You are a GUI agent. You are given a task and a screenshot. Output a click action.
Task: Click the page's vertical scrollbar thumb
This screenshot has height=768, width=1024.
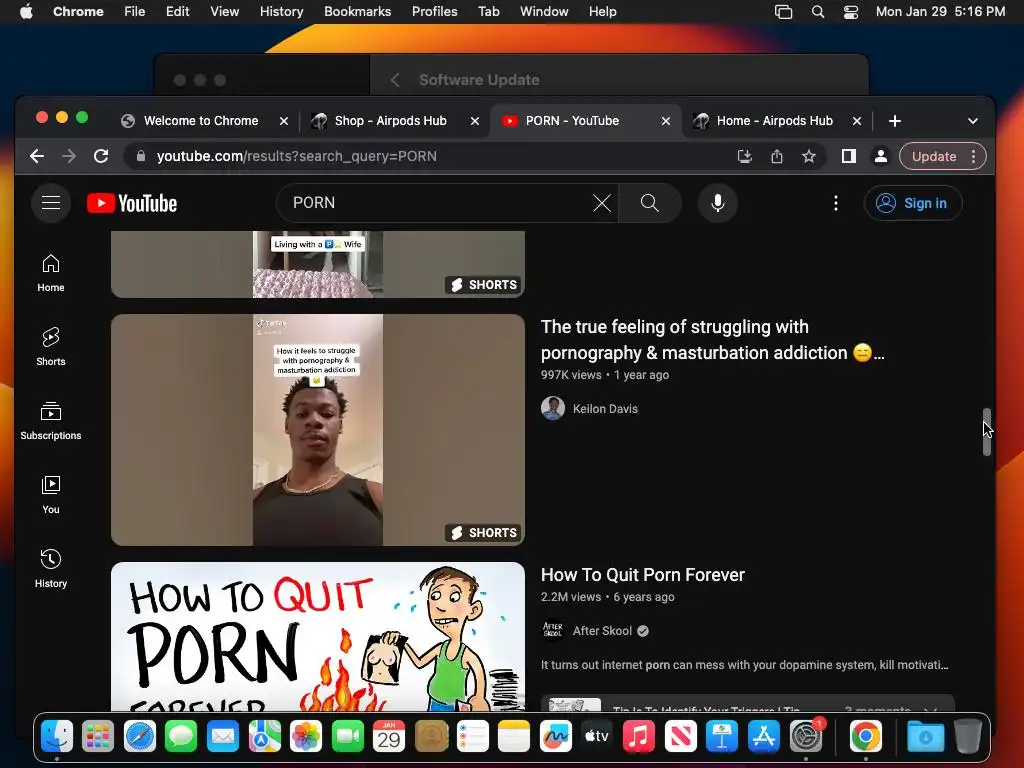pos(987,432)
